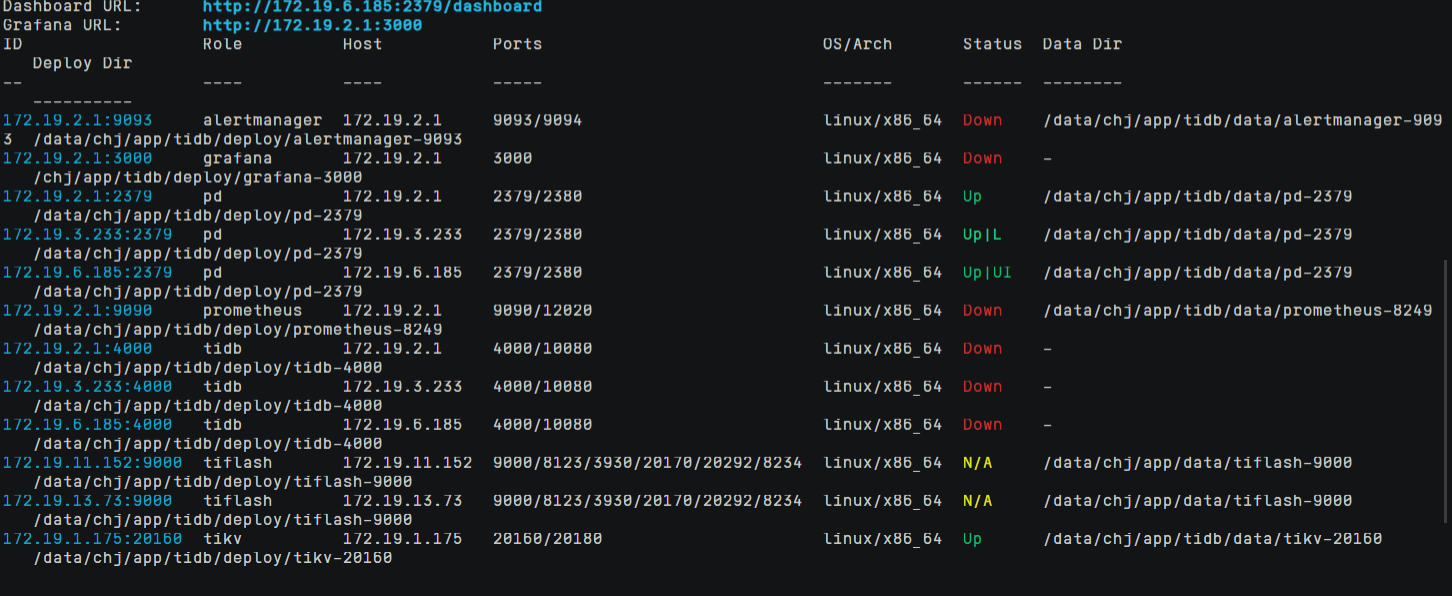Click the terminal's vertical scrollbar

click(1447, 390)
